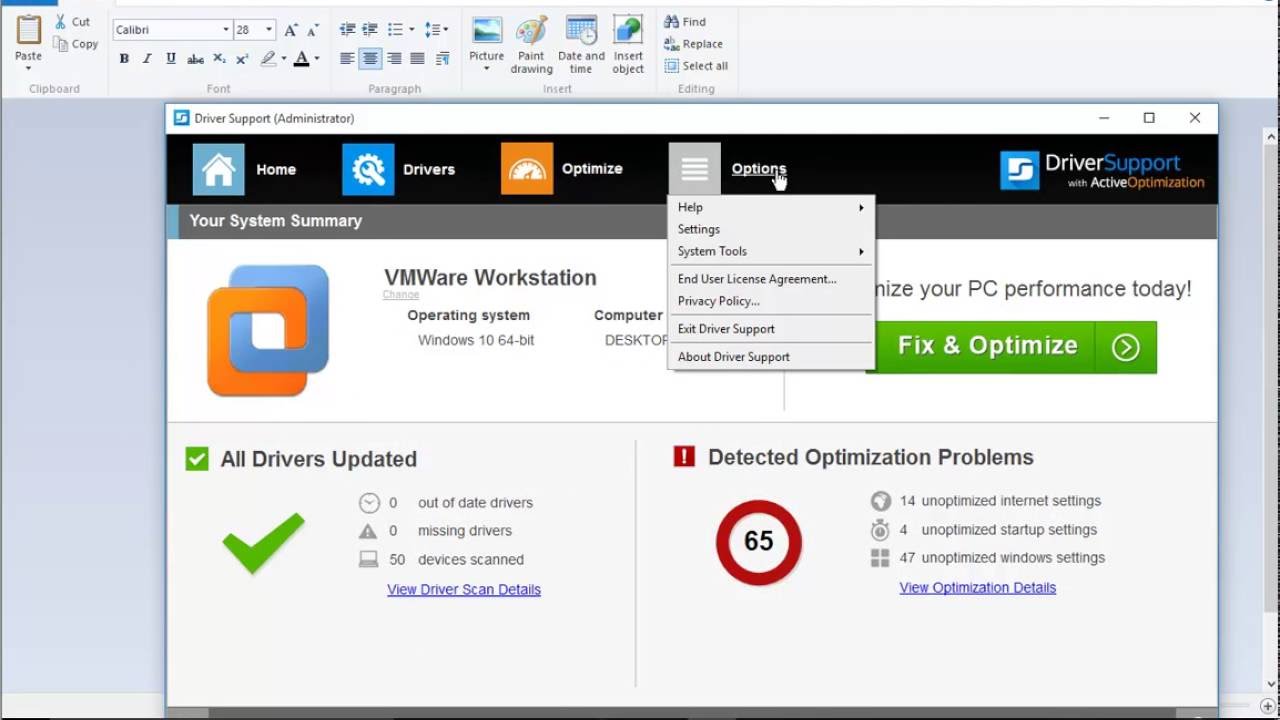Open View Optimization Details link
This screenshot has height=720, width=1280.
pyautogui.click(x=977, y=587)
